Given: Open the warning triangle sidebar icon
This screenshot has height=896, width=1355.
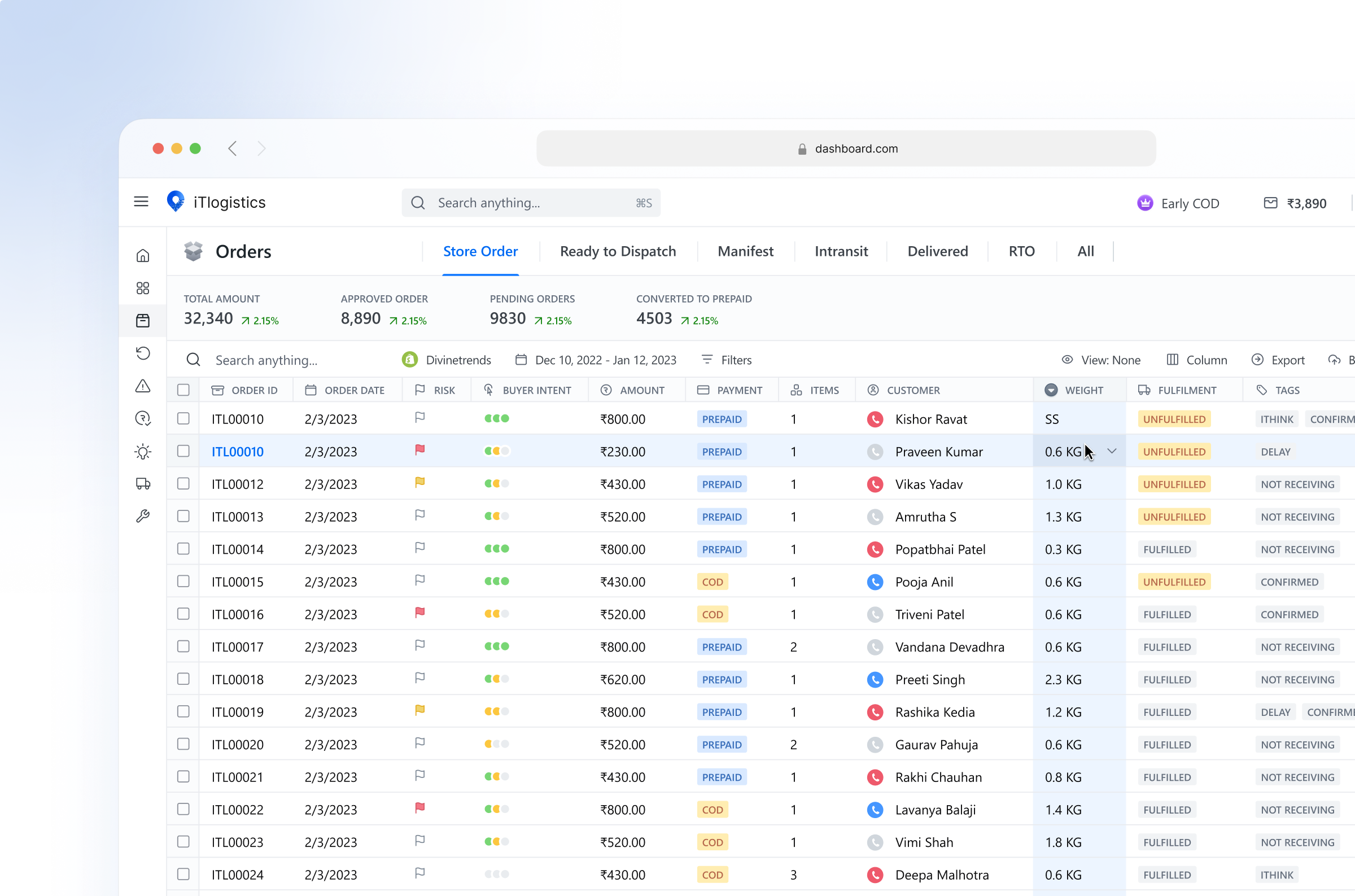Looking at the screenshot, I should (x=143, y=386).
